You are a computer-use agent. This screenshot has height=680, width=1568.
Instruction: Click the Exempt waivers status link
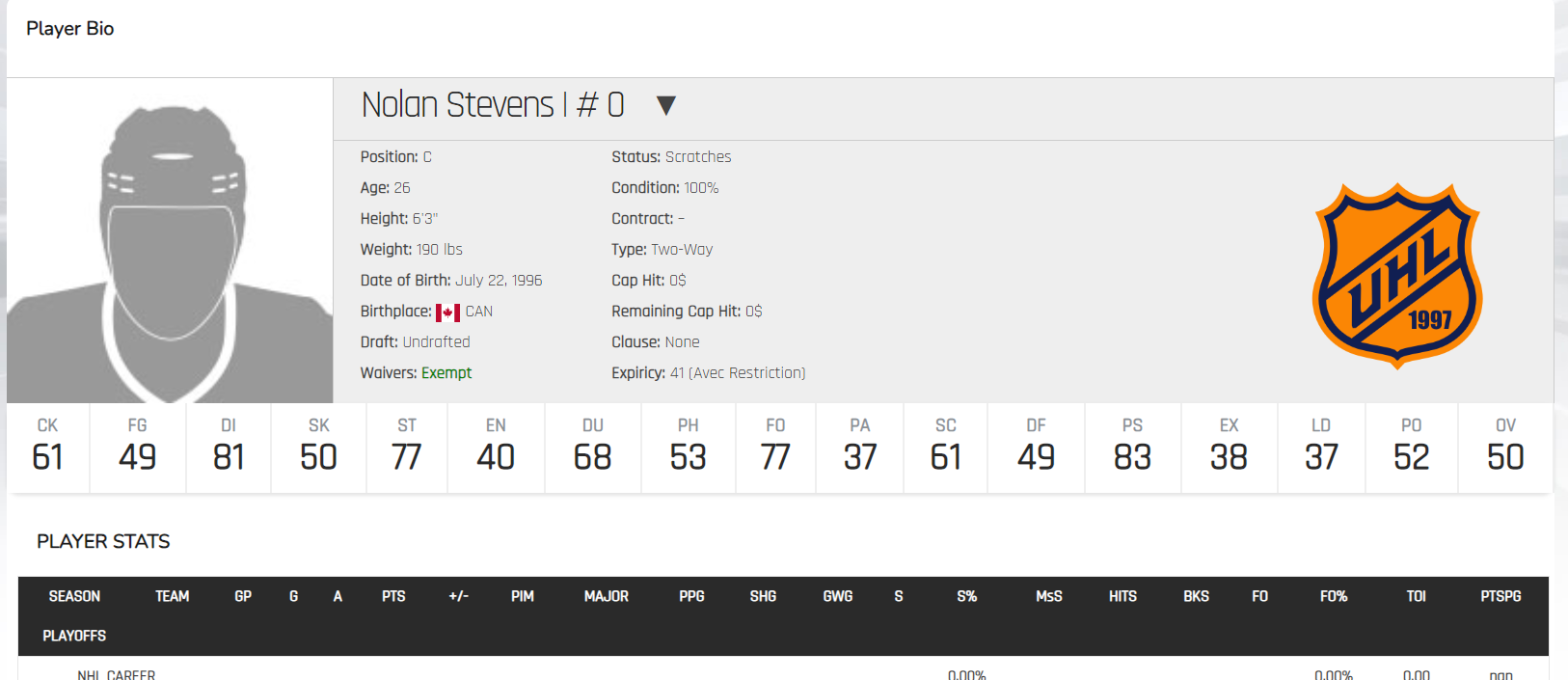446,373
